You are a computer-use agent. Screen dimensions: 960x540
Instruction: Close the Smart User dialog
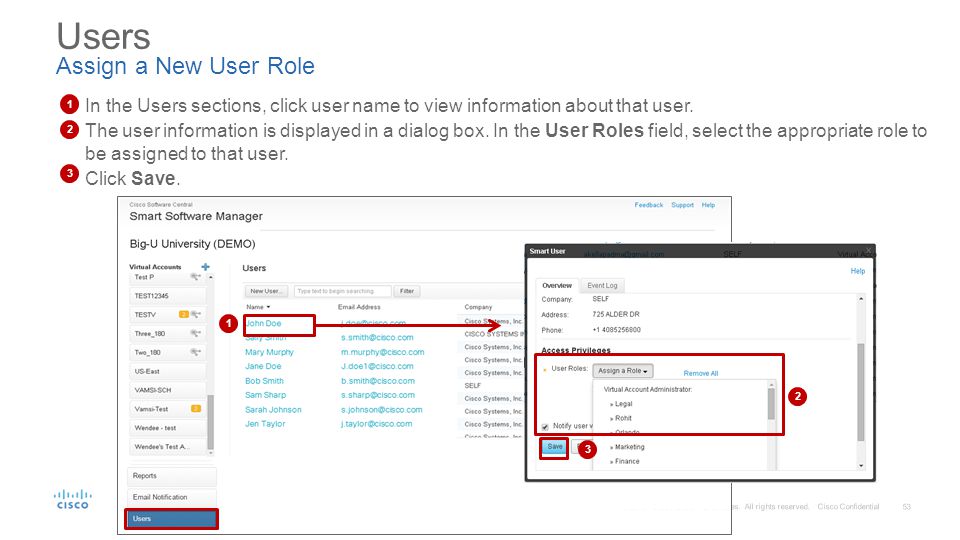tap(868, 251)
